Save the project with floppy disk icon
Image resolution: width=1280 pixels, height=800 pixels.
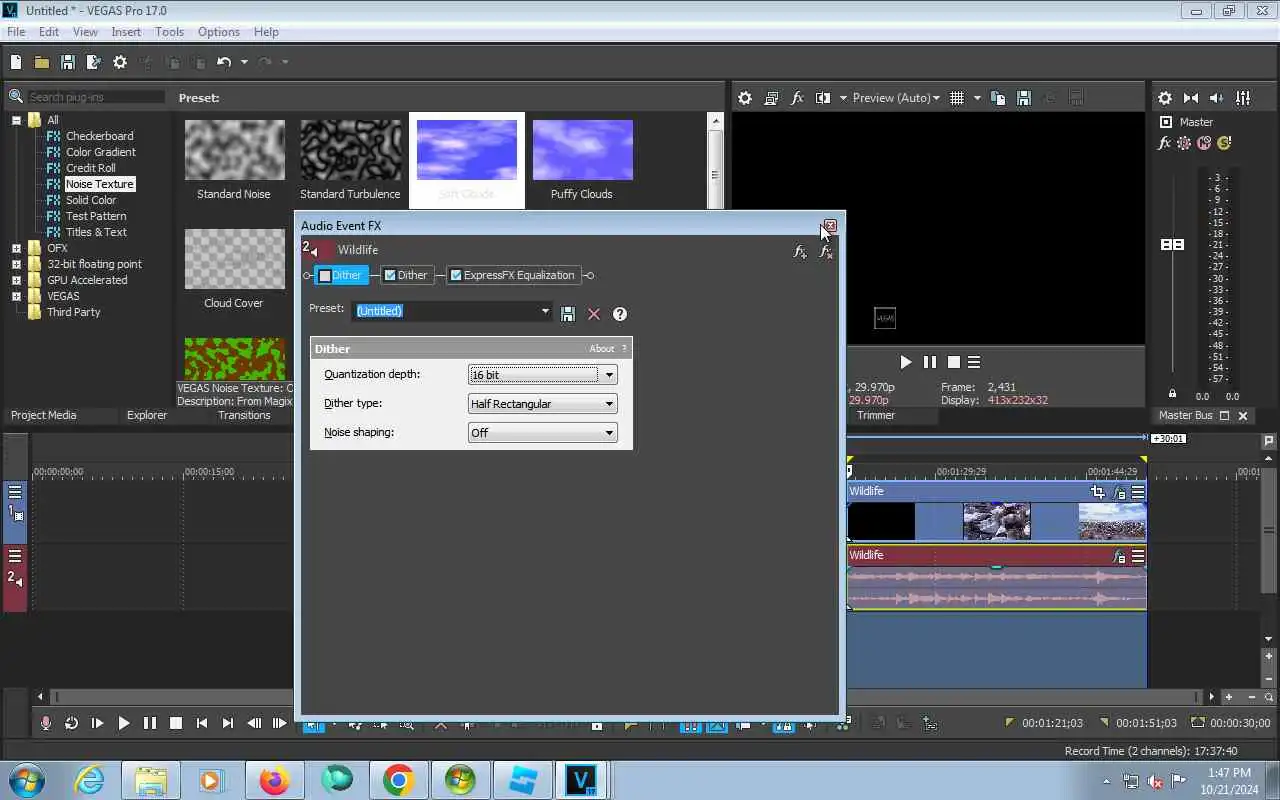[68, 62]
